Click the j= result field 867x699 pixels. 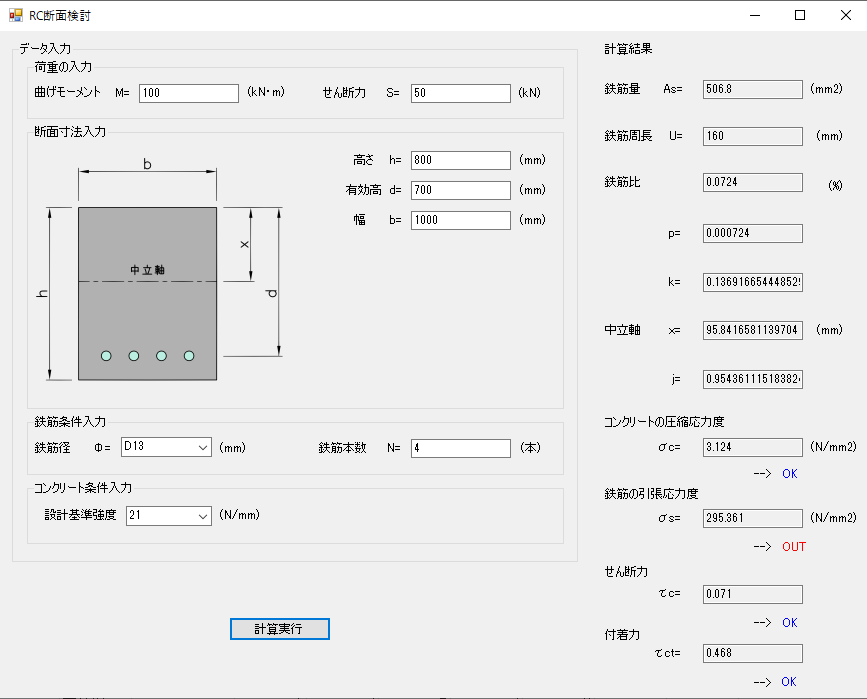tap(753, 379)
